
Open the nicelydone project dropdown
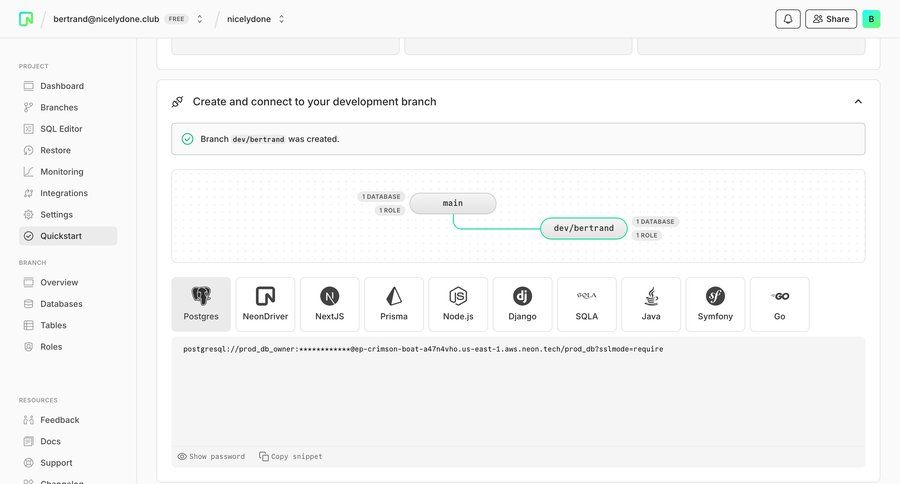(256, 19)
